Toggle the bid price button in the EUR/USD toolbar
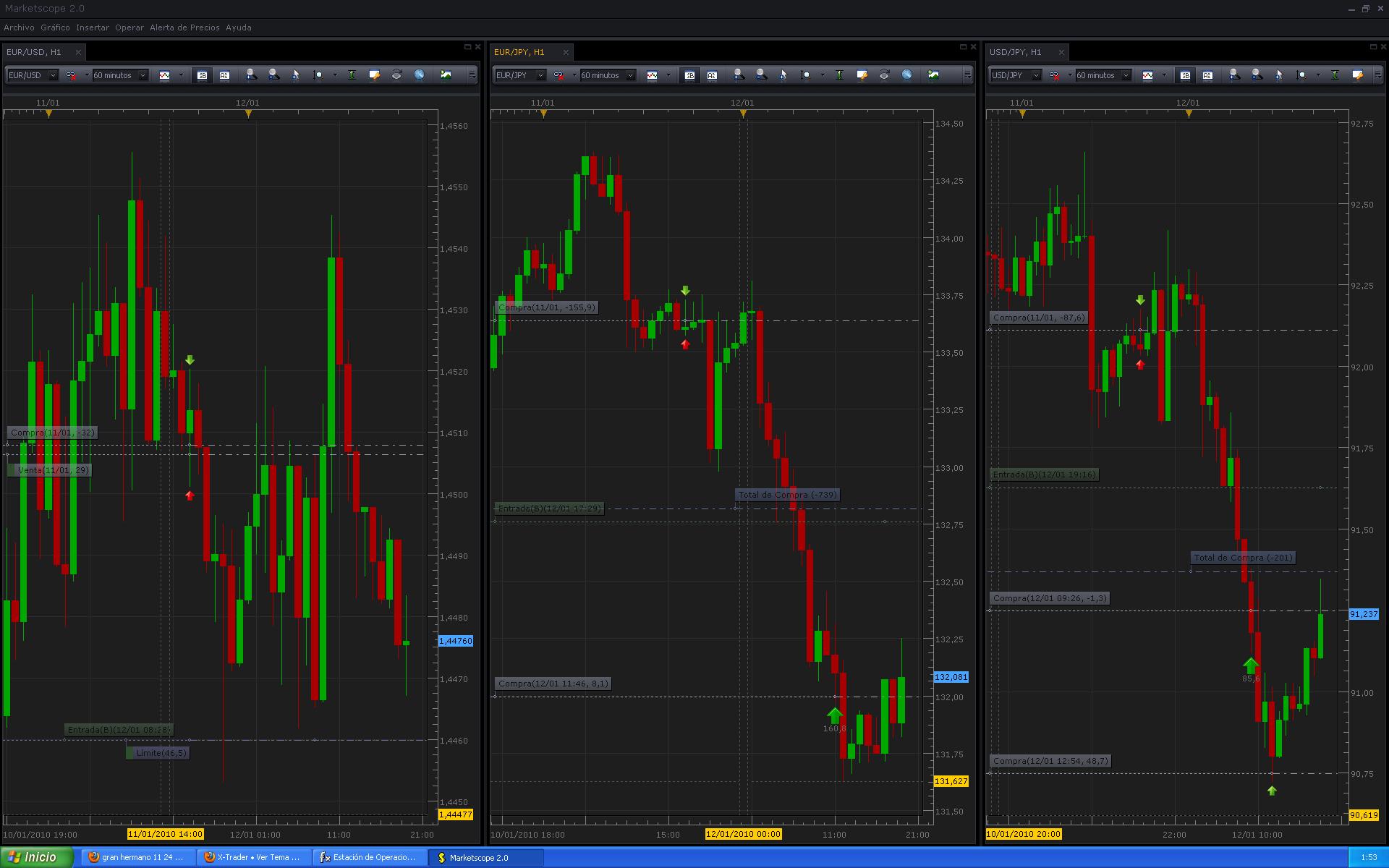 point(202,75)
